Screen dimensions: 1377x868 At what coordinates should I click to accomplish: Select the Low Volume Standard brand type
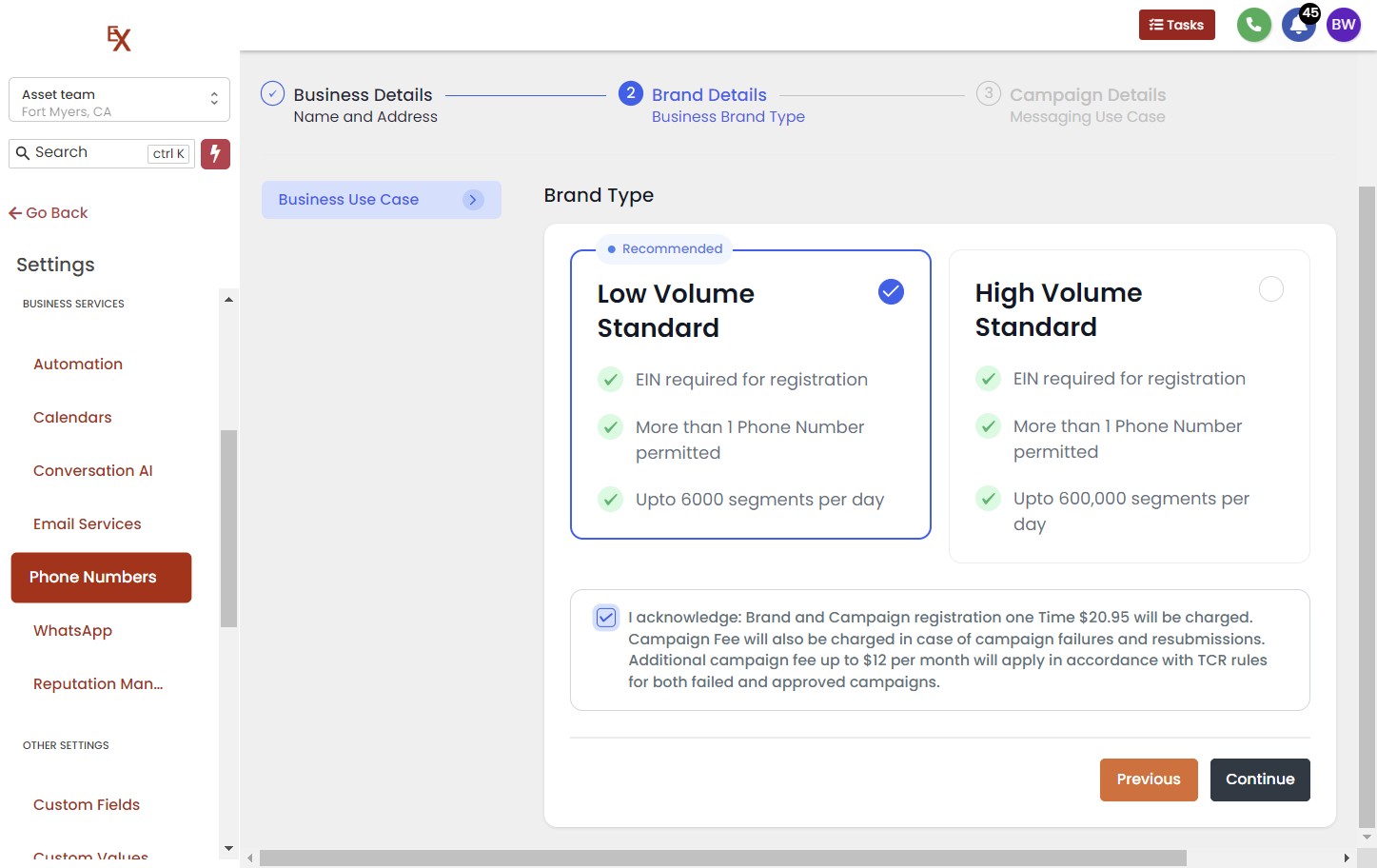[891, 291]
